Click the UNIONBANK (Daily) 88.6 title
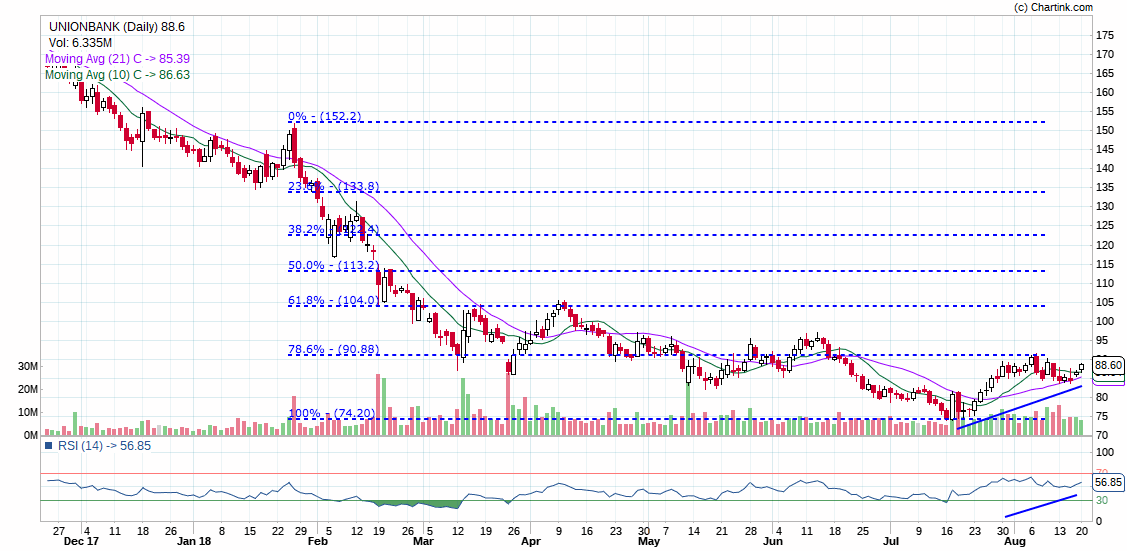 (116, 27)
